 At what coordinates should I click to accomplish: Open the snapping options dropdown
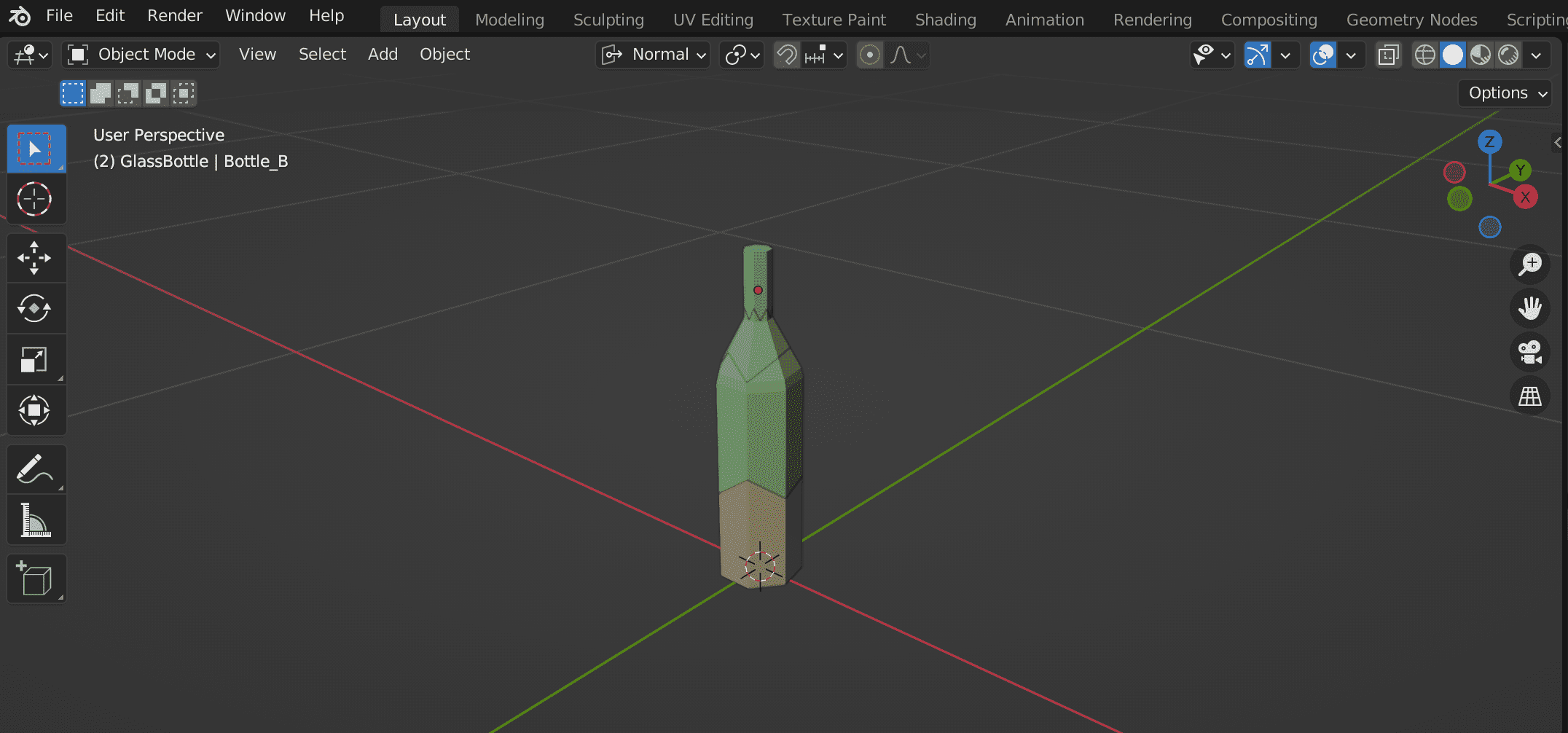click(x=824, y=55)
